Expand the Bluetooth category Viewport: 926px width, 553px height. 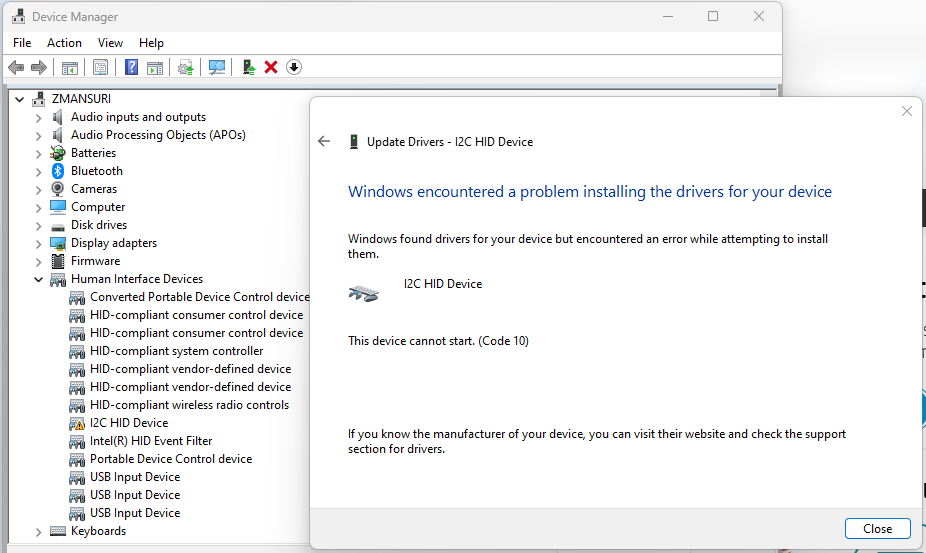tap(39, 171)
